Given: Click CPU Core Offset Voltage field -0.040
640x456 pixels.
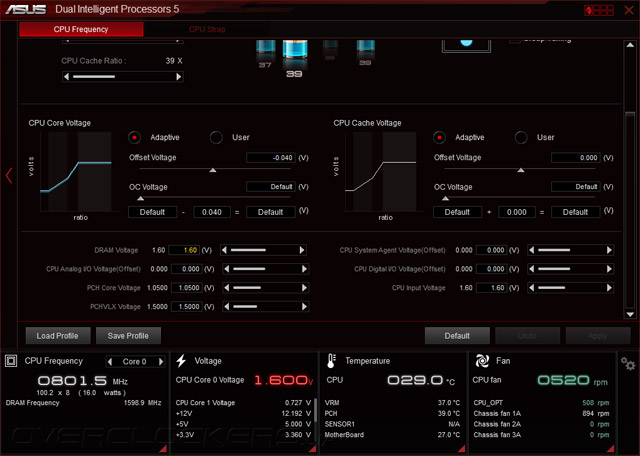Looking at the screenshot, I should point(271,158).
